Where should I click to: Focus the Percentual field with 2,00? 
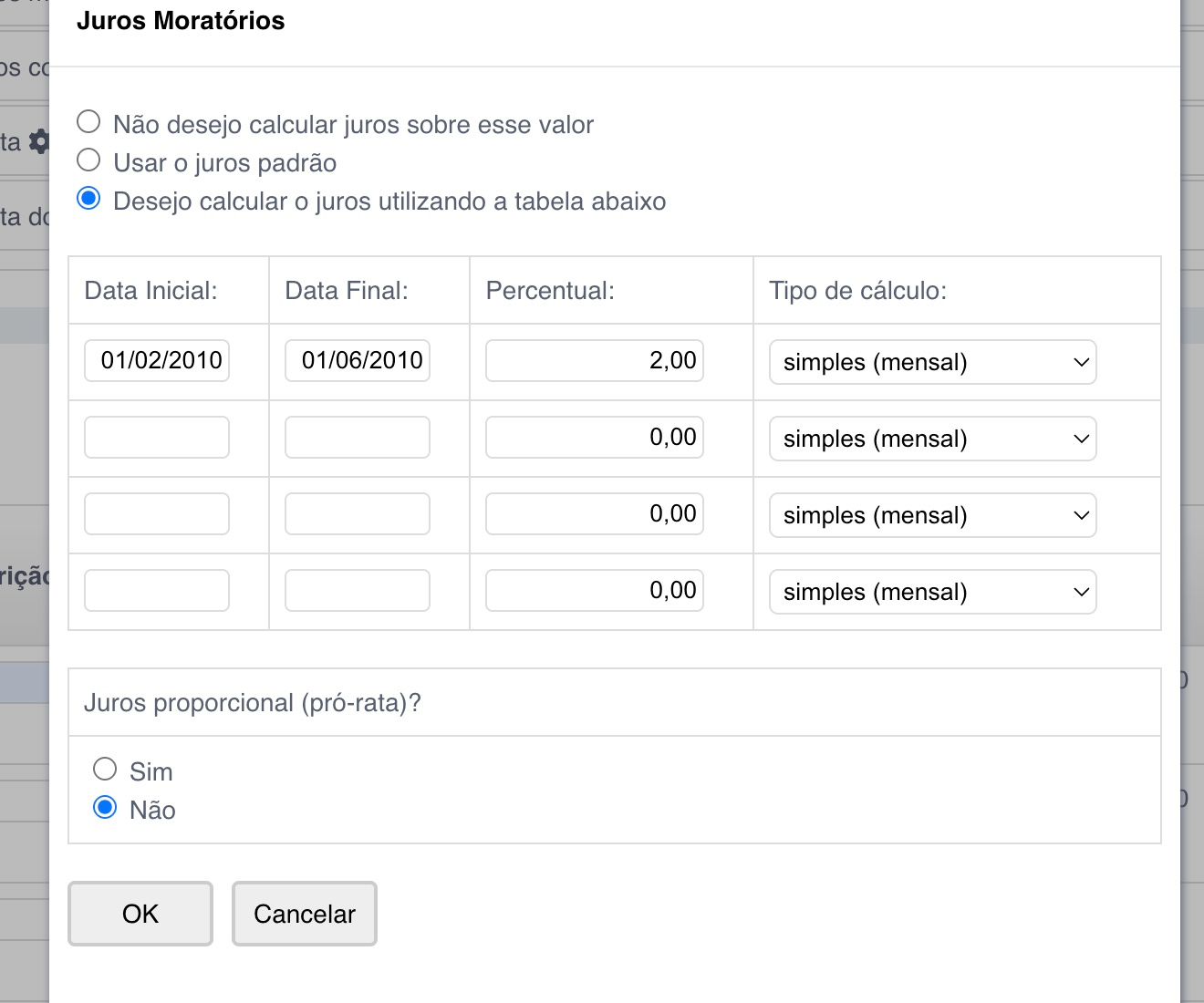coord(595,361)
